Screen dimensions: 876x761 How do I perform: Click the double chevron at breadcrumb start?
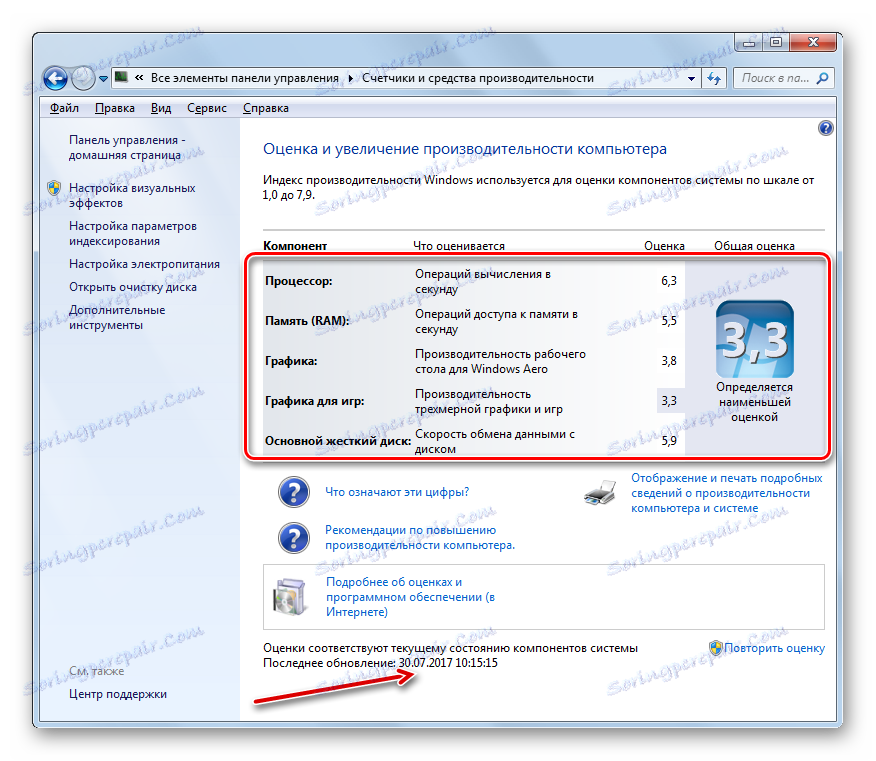point(139,78)
